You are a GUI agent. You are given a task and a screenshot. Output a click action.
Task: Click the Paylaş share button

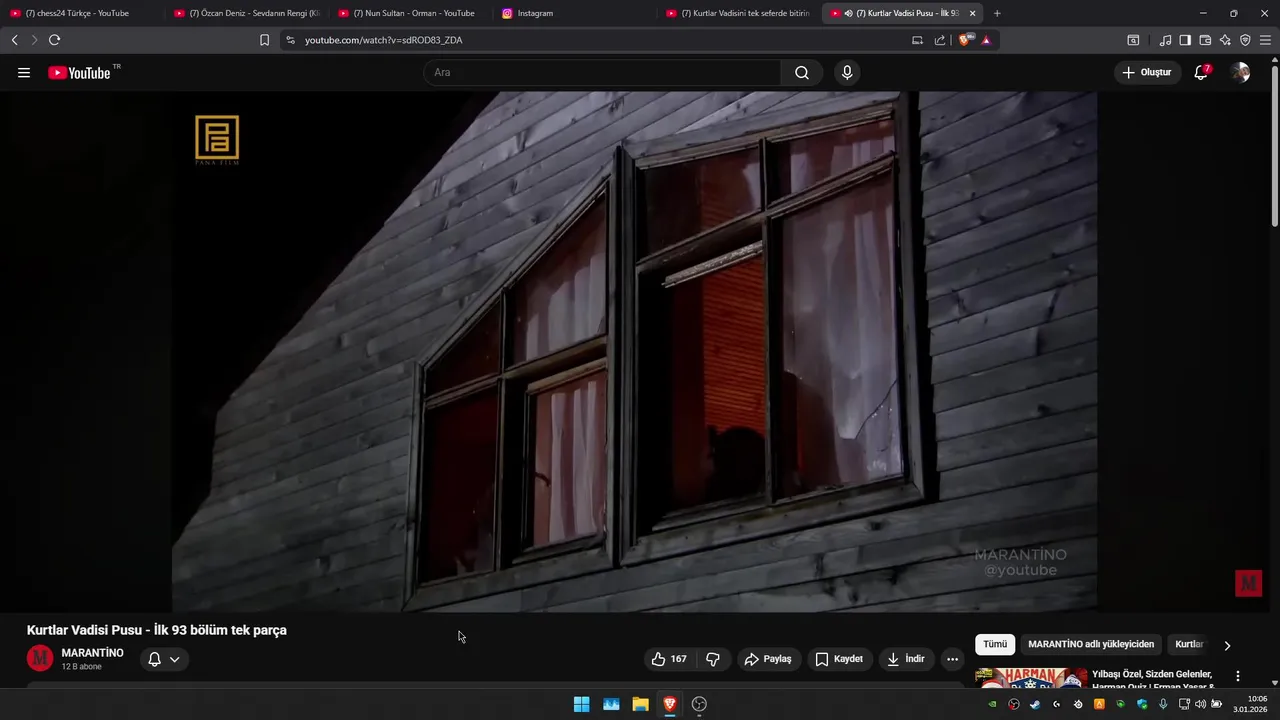[768, 659]
